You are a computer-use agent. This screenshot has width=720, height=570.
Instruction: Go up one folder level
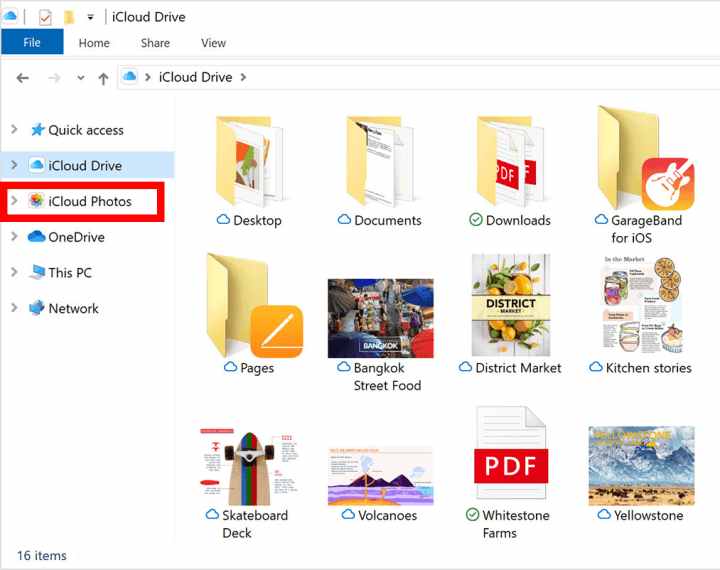tap(103, 79)
